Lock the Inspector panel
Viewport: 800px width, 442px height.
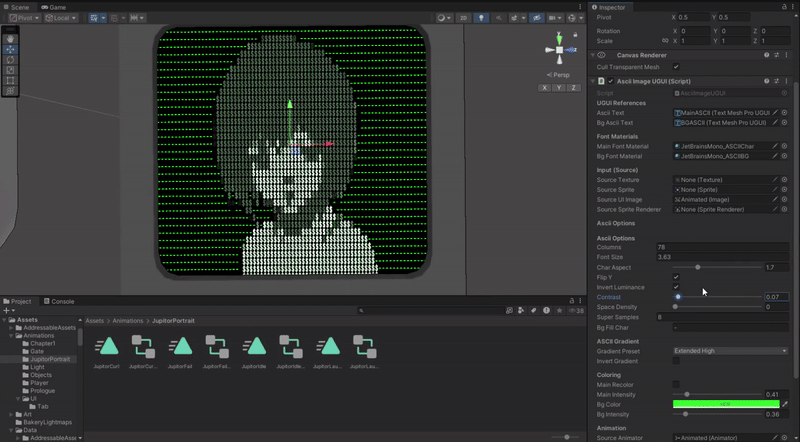coord(784,7)
